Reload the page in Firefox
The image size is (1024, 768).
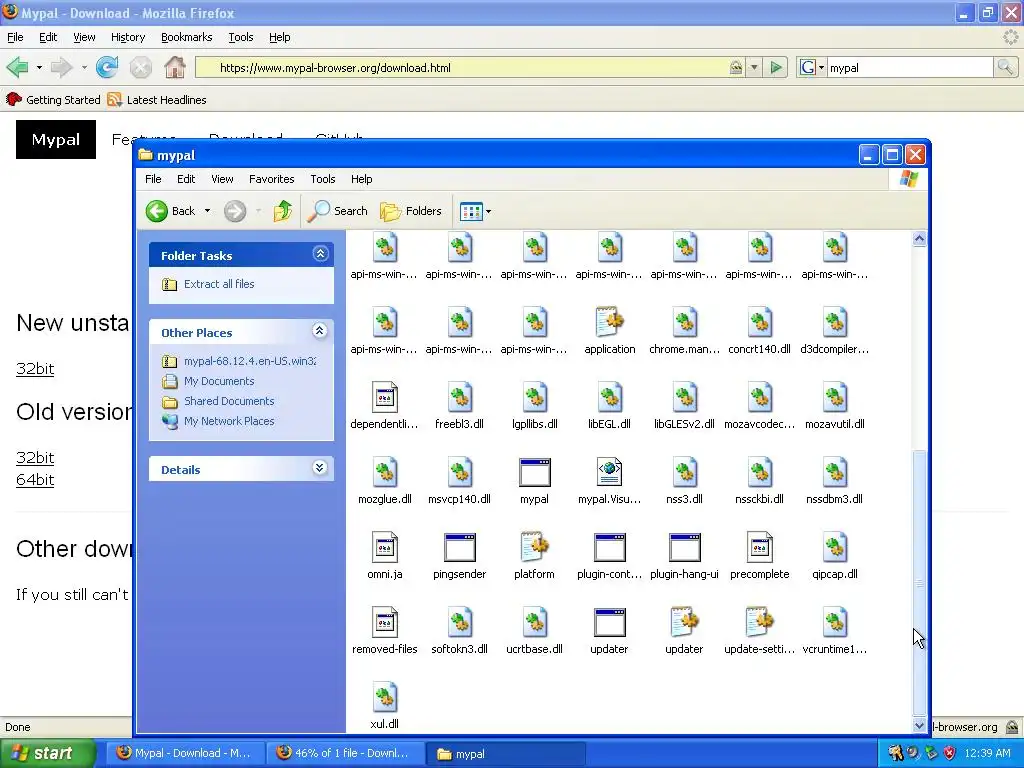tap(106, 67)
